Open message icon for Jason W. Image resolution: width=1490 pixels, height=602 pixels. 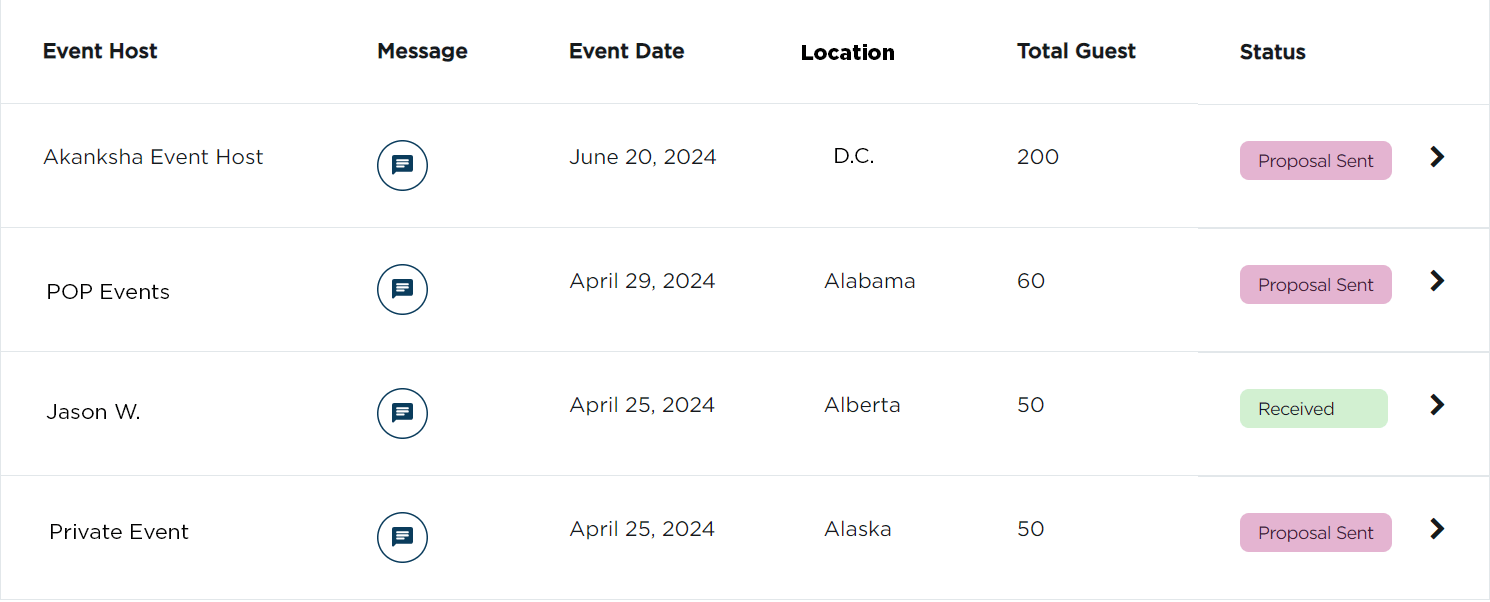(402, 414)
